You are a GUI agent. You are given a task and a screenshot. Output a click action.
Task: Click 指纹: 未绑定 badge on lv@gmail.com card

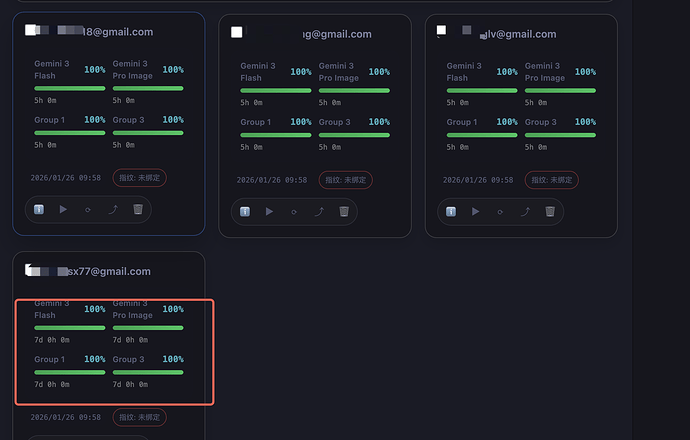[552, 180]
